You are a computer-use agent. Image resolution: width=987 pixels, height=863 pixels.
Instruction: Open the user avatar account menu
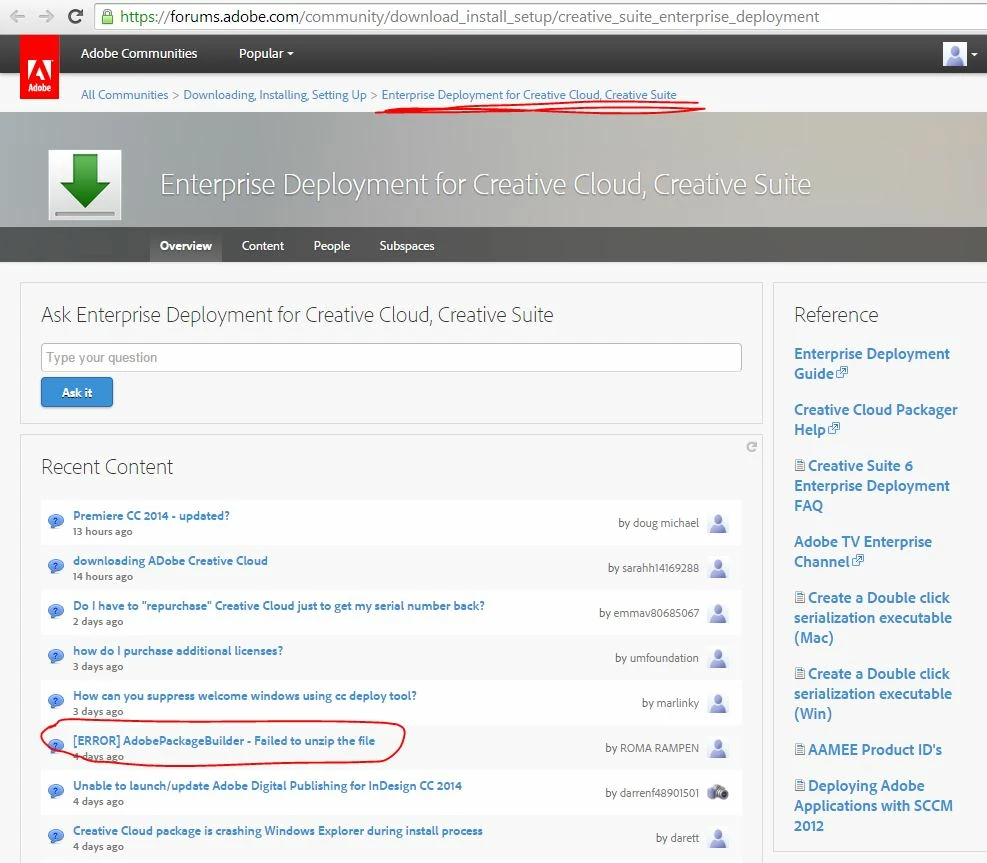point(954,54)
